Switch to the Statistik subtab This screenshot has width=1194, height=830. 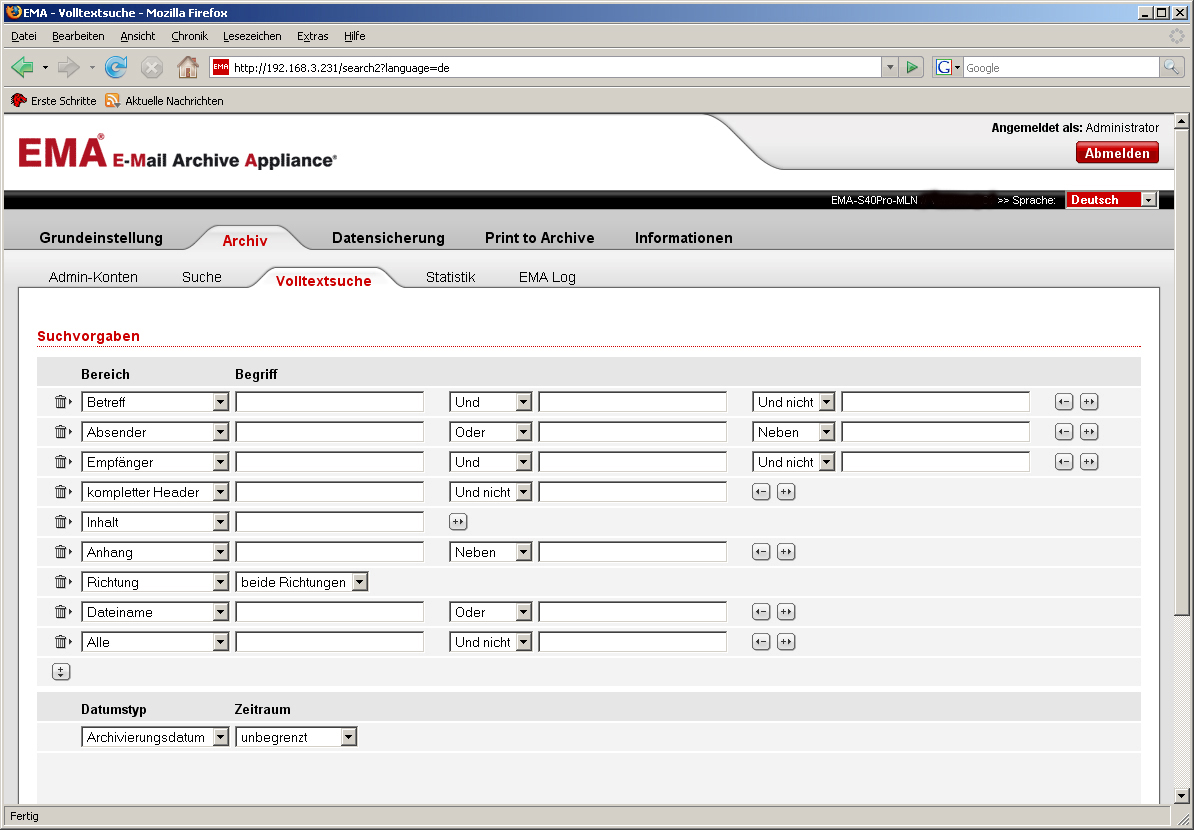point(451,277)
